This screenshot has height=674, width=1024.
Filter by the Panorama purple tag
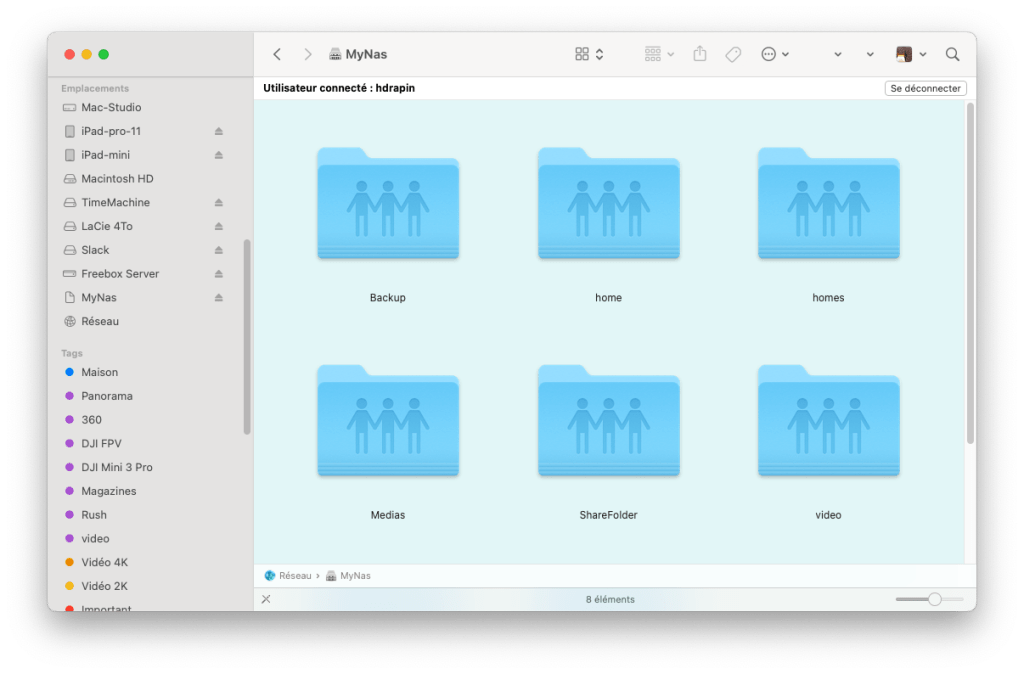106,396
